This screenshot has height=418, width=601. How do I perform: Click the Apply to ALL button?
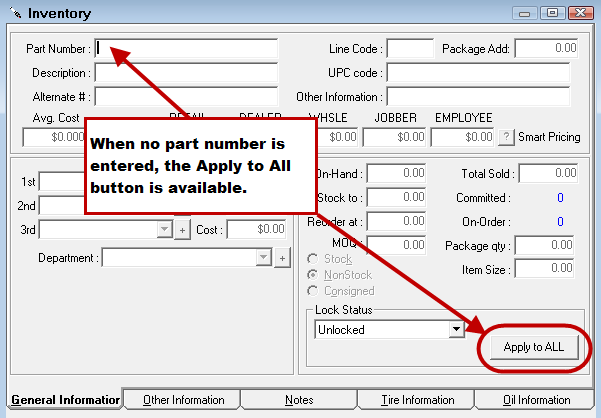pyautogui.click(x=534, y=347)
